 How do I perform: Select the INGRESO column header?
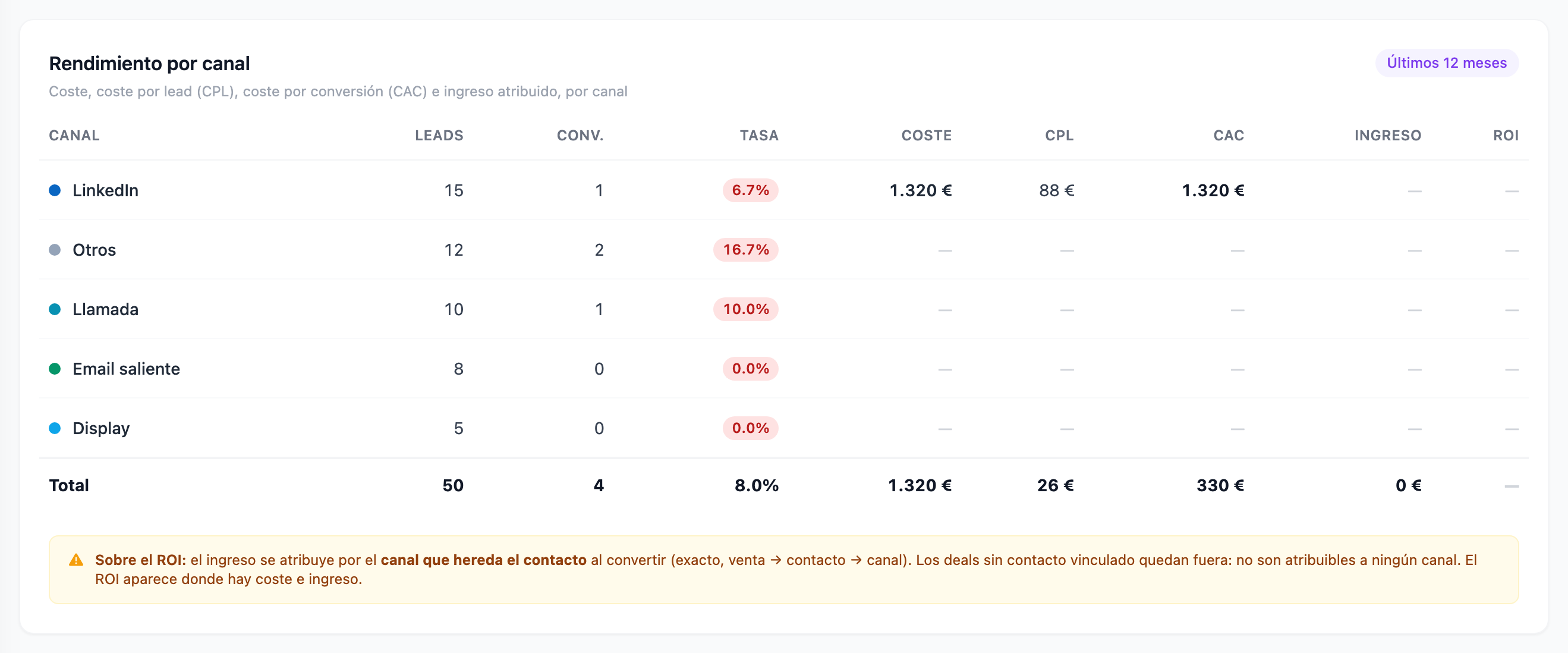1388,135
